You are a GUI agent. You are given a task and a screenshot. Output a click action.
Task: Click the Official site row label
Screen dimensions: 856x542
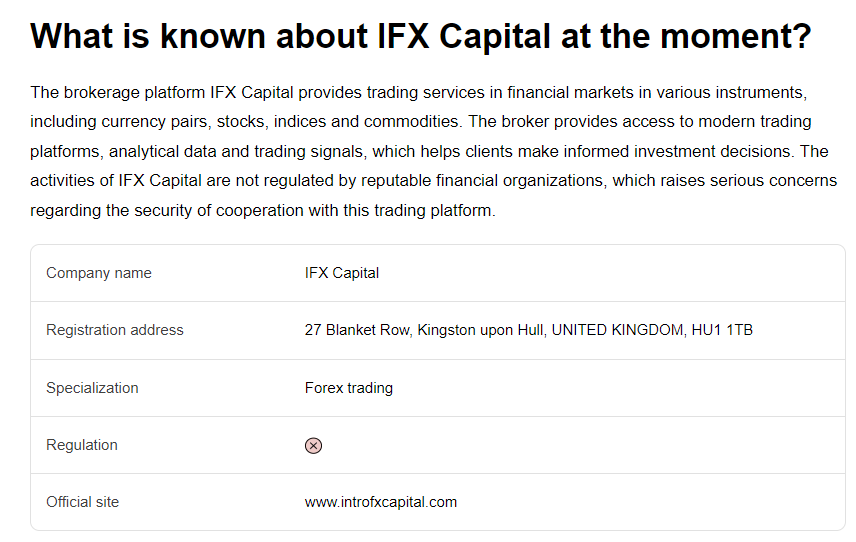82,502
